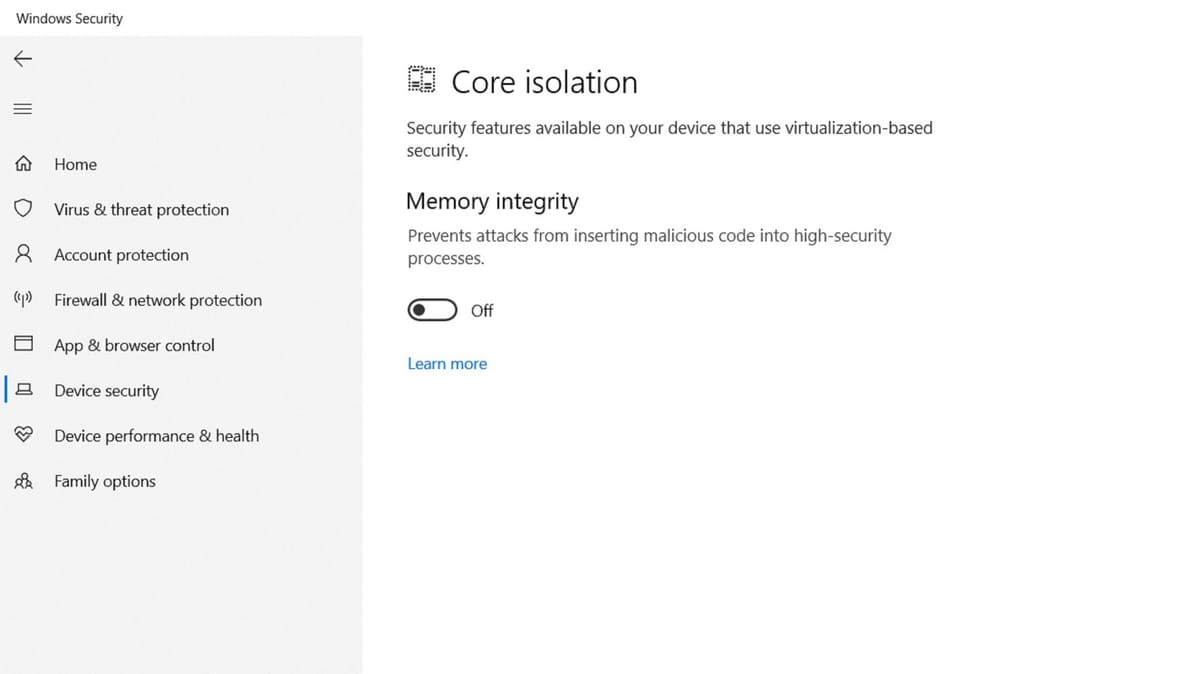Open Device performance & health text label
The height and width of the screenshot is (674, 1200).
tap(156, 435)
